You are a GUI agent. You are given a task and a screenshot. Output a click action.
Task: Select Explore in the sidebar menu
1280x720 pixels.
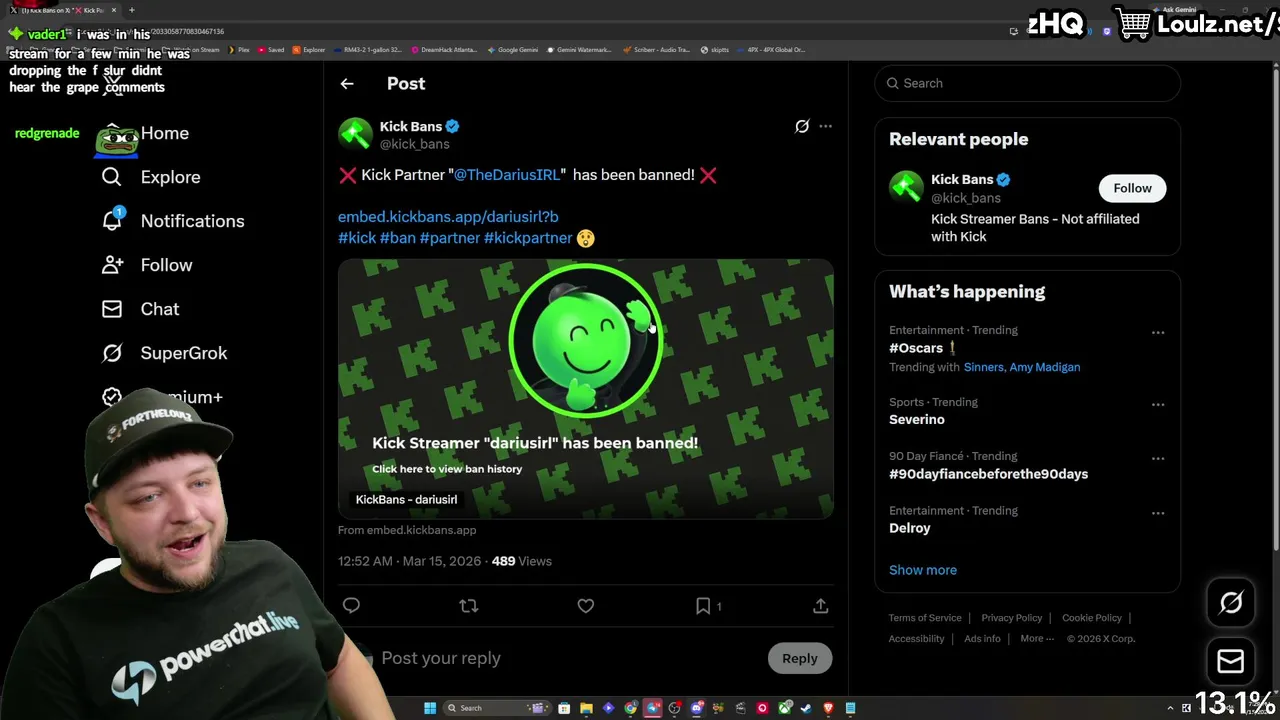point(170,177)
